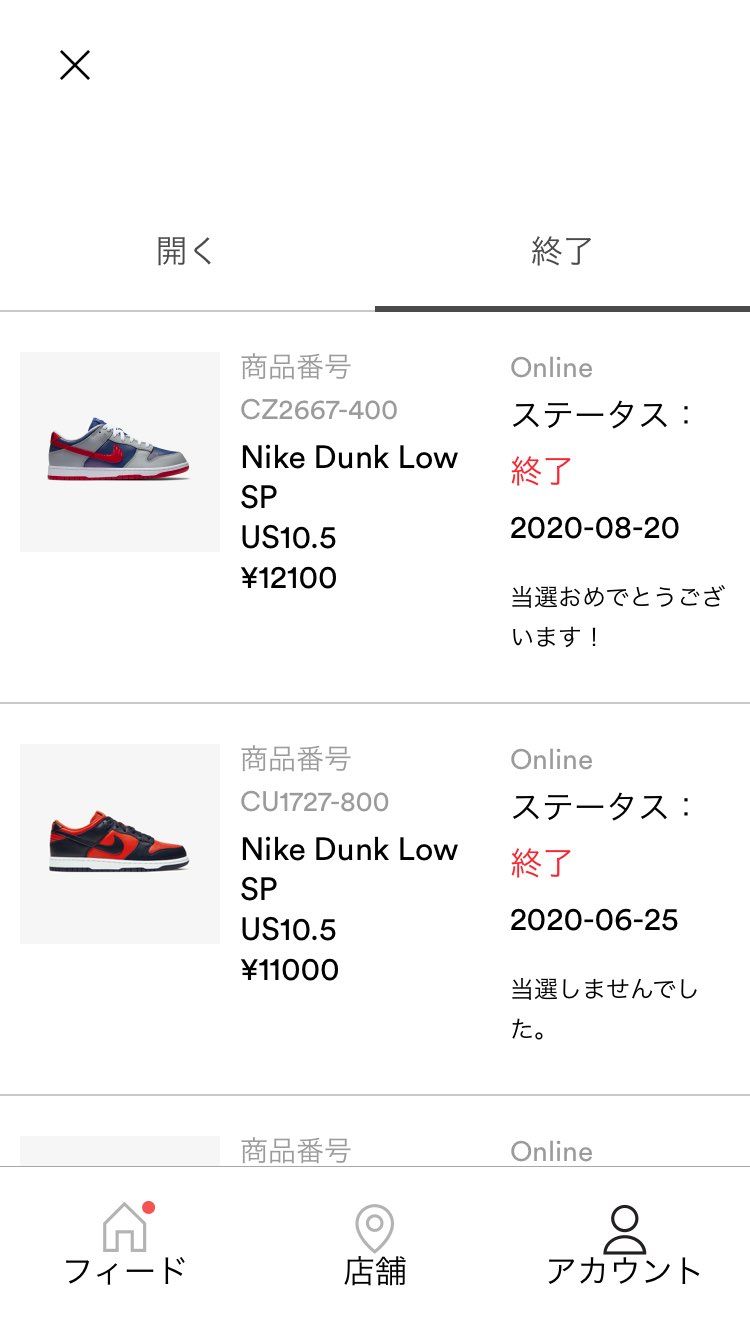This screenshot has height=1334, width=750.
Task: Tap the red notification dot on フィード
Action: pos(148,1208)
